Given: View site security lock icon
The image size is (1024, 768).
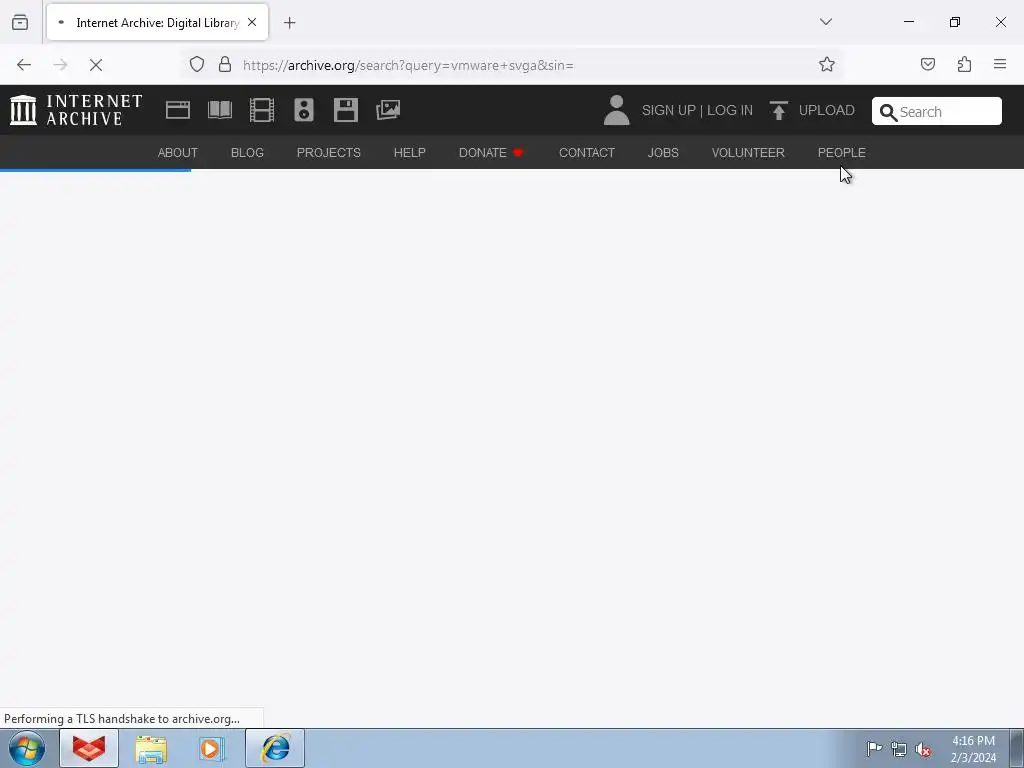Looking at the screenshot, I should (x=225, y=65).
